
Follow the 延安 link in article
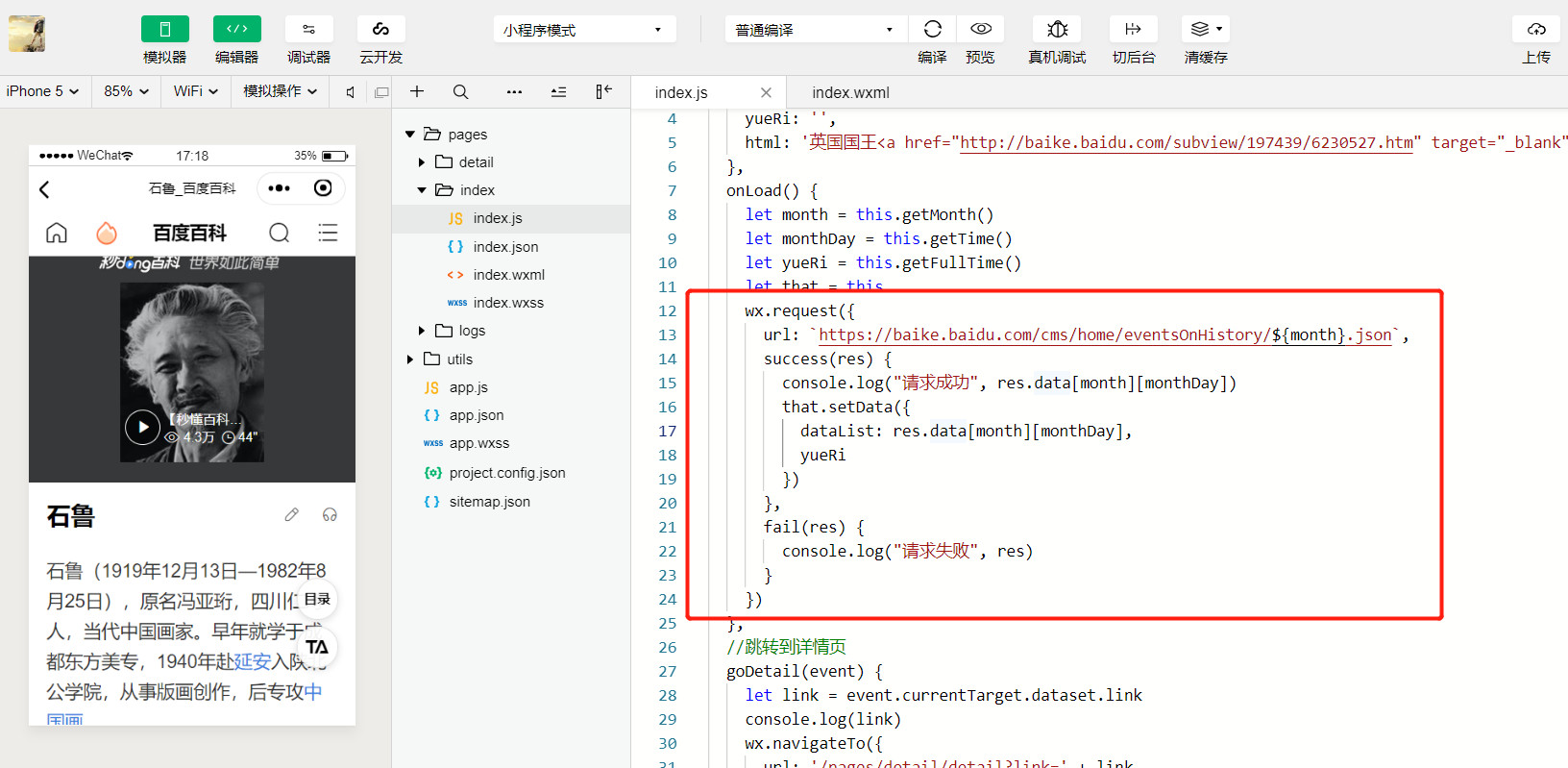pyautogui.click(x=253, y=661)
